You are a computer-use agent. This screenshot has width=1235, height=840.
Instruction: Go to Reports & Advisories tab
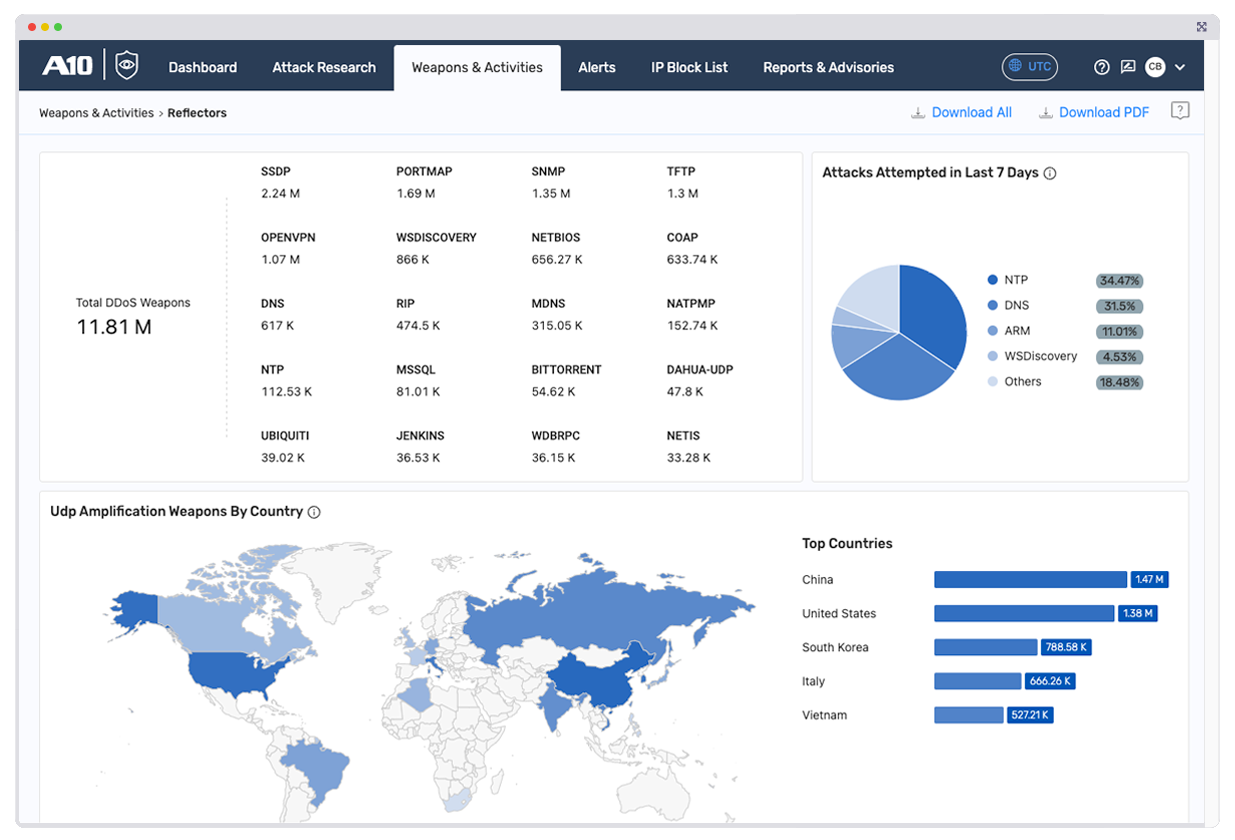[x=828, y=67]
